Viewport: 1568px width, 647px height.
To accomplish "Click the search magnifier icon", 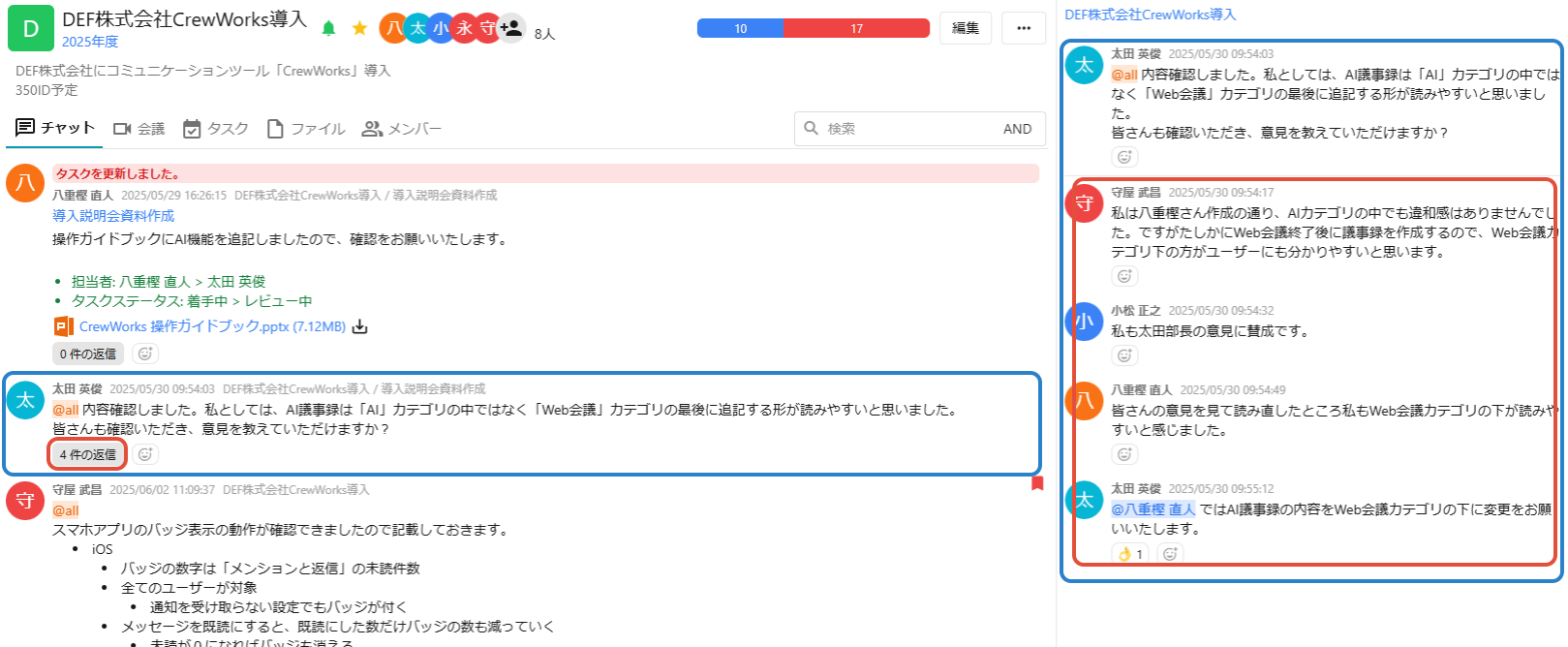I will coord(812,128).
